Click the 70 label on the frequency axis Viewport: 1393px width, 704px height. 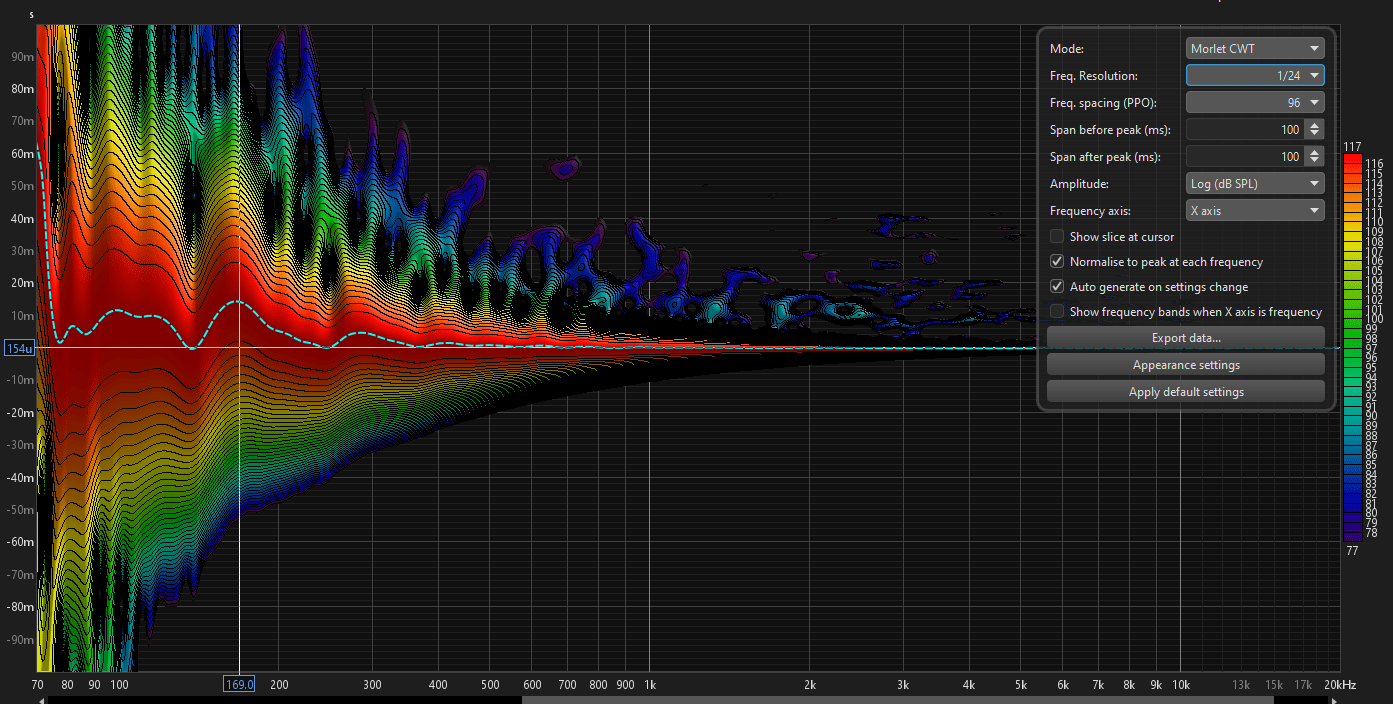click(x=37, y=685)
